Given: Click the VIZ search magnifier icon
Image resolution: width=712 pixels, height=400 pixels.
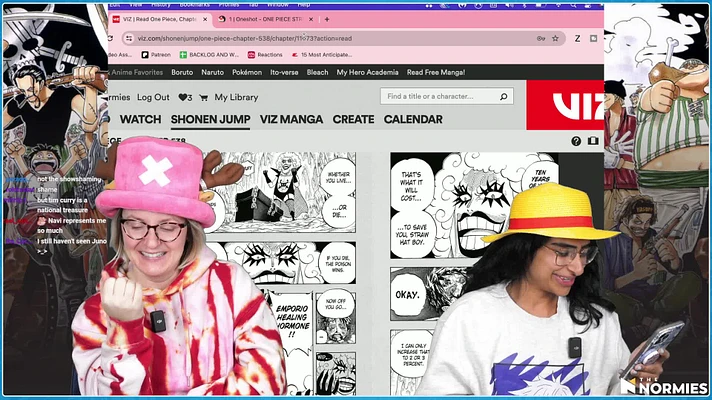Looking at the screenshot, I should tap(503, 96).
